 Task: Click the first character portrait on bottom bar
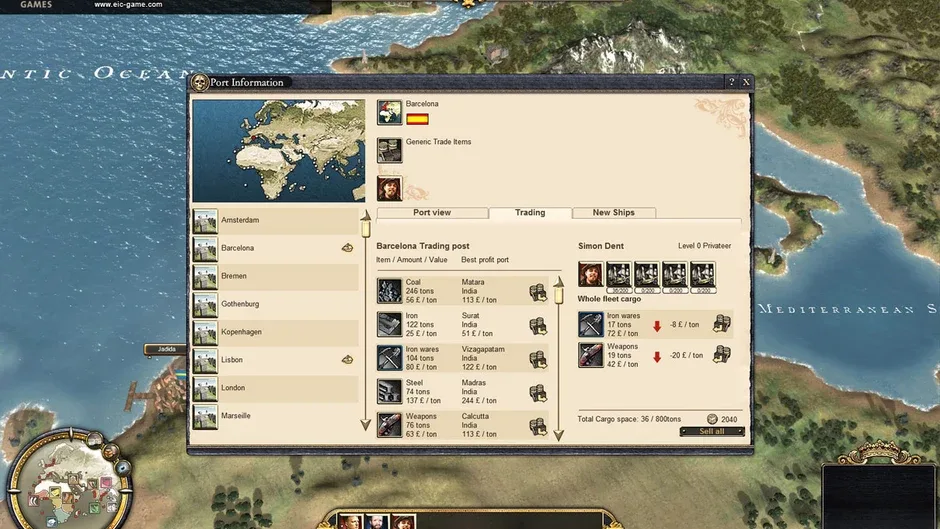pos(350,521)
